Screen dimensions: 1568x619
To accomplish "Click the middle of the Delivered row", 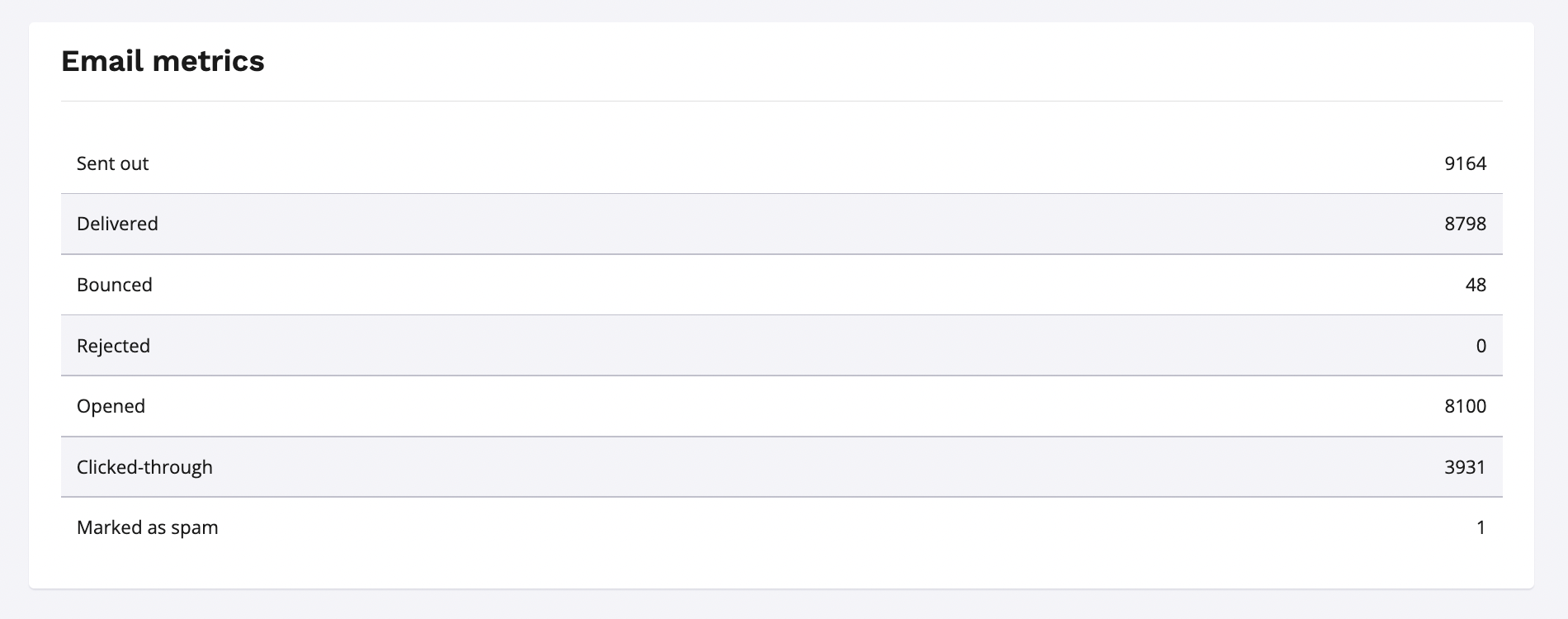I will click(782, 224).
